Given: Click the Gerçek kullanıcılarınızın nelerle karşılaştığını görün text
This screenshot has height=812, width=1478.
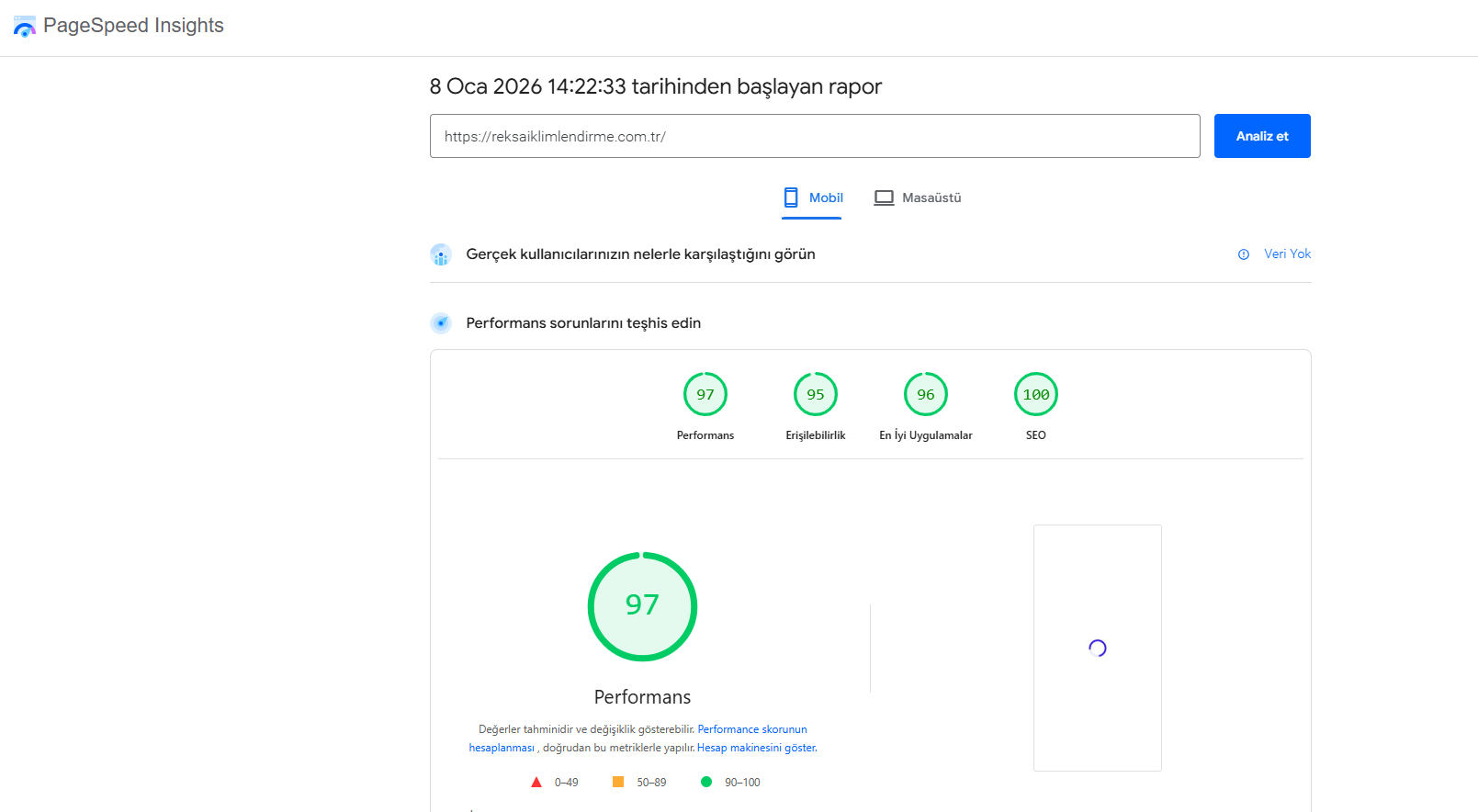Looking at the screenshot, I should (640, 254).
